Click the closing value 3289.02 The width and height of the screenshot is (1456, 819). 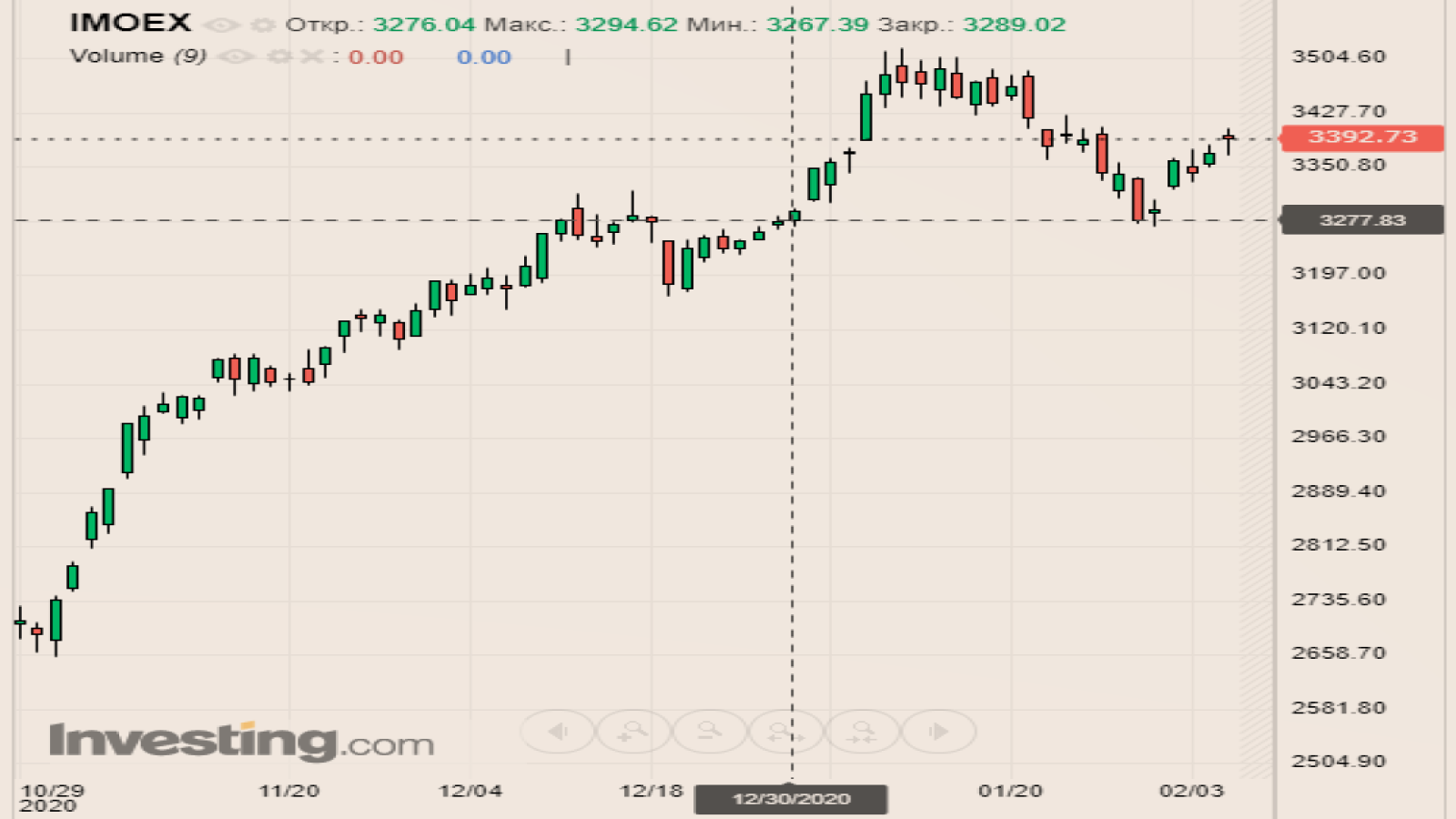coord(1014,25)
